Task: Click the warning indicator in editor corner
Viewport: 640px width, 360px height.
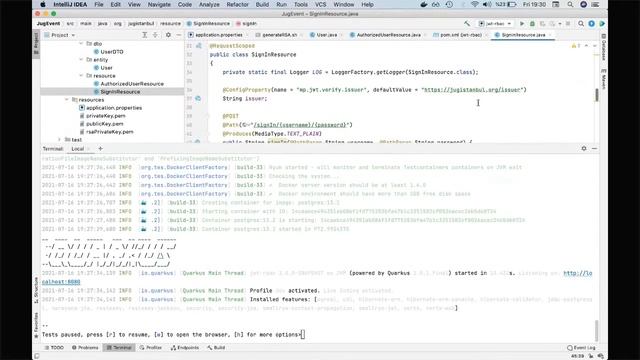Action: [576, 46]
